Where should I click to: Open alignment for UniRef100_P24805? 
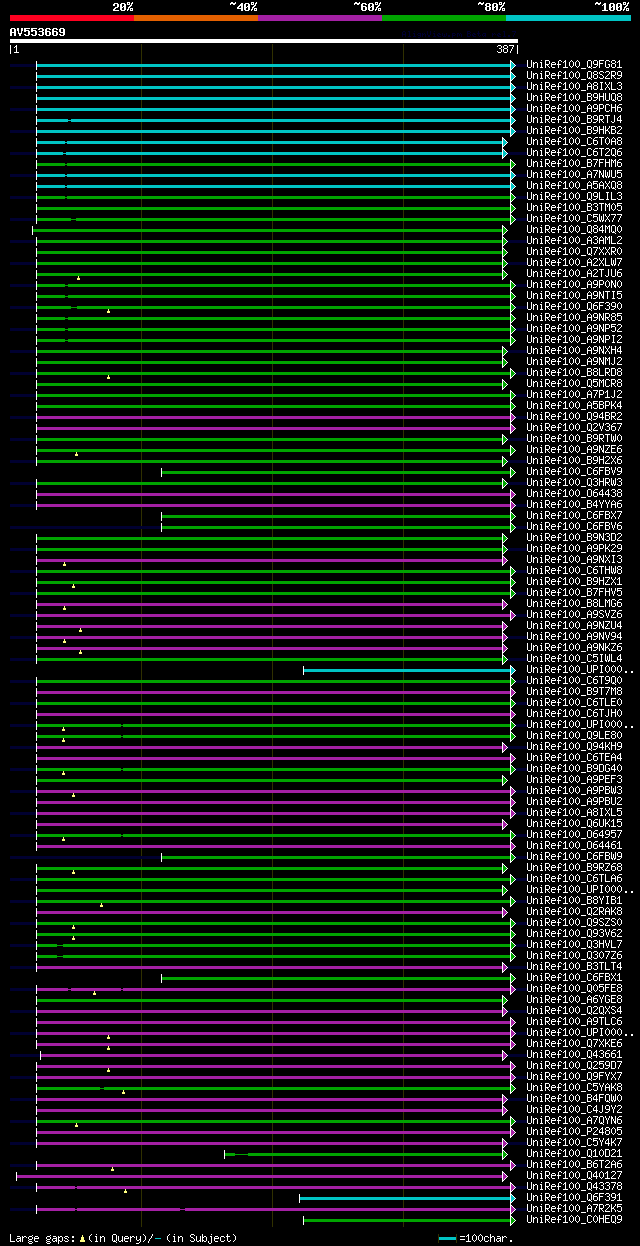coord(575,1132)
